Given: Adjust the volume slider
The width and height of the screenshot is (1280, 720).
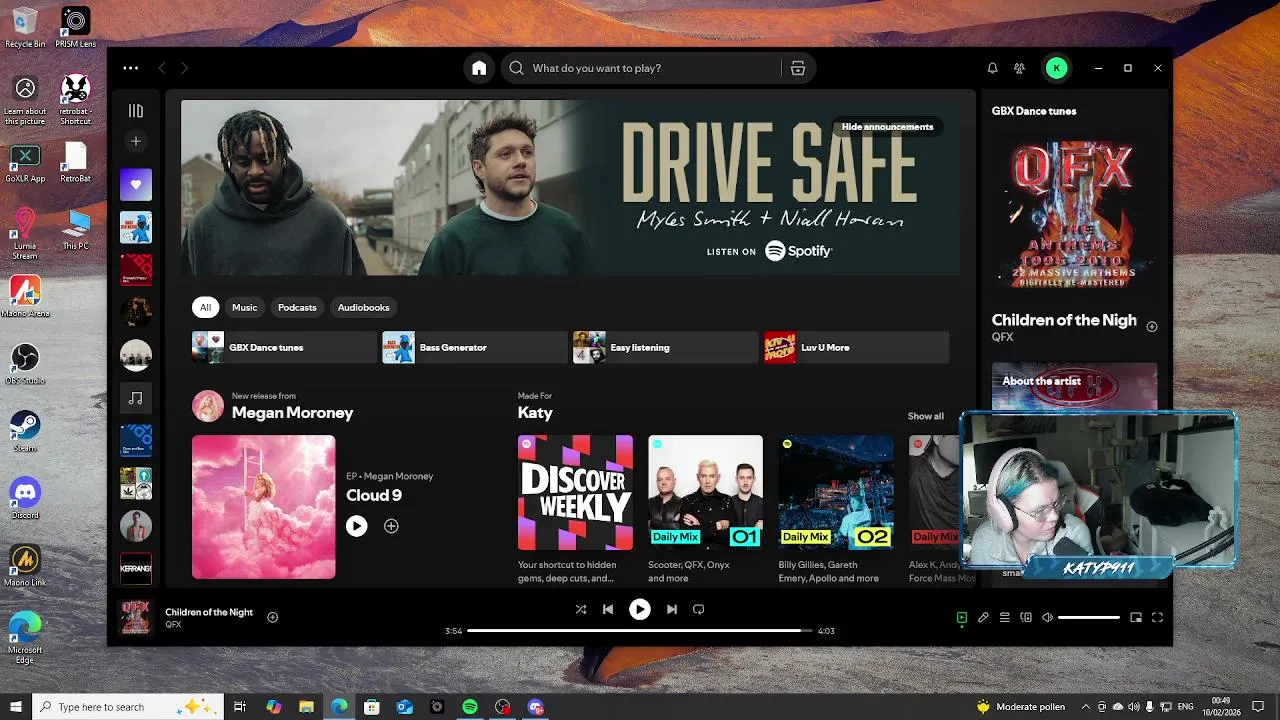Looking at the screenshot, I should tap(1089, 618).
